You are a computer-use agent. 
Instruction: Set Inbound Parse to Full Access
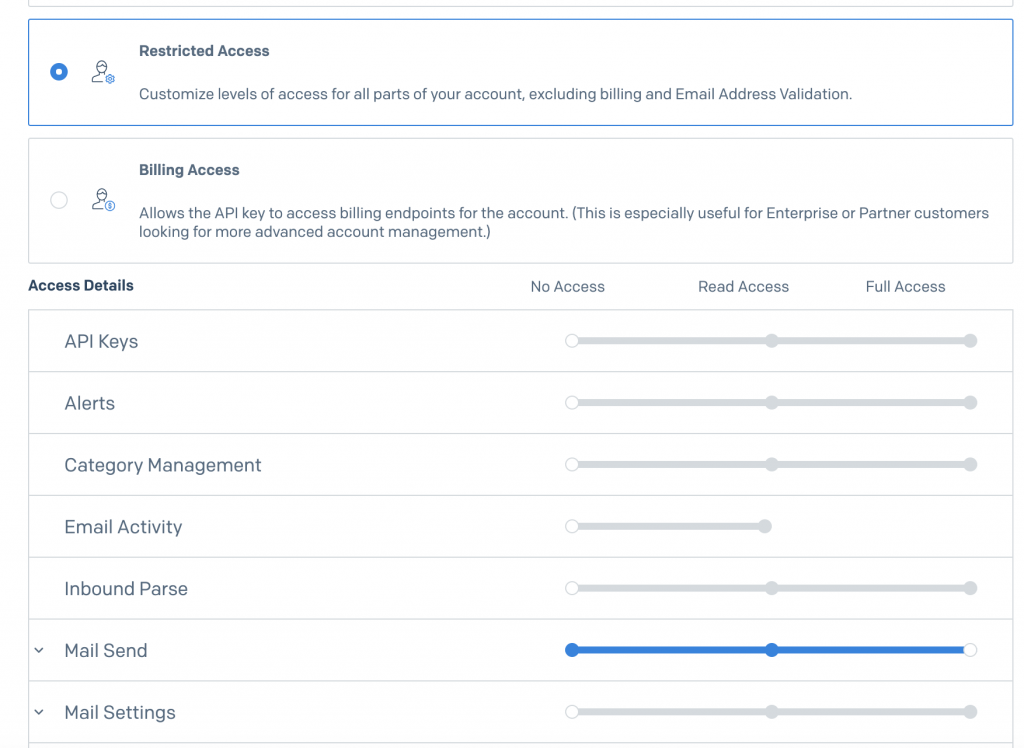tap(970, 588)
